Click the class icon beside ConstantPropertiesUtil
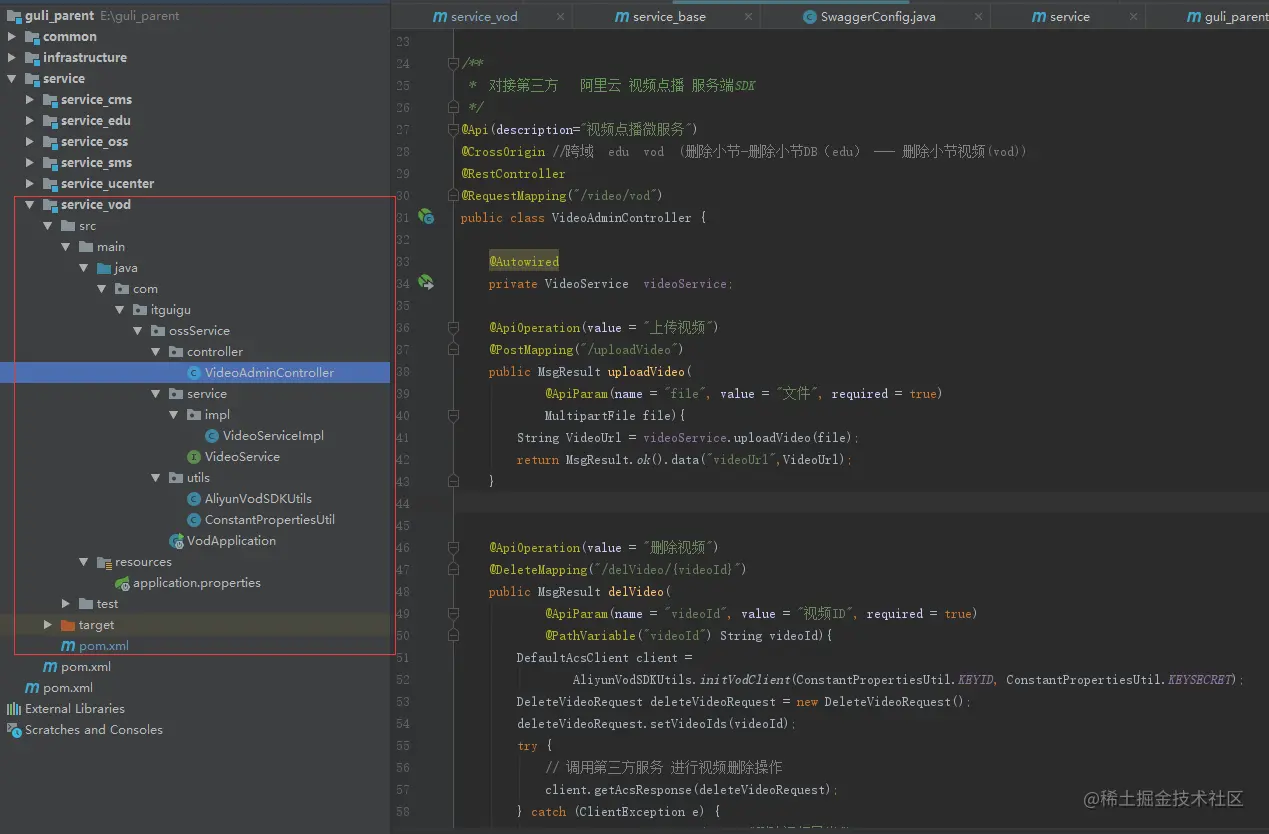The height and width of the screenshot is (834, 1269). click(x=194, y=519)
